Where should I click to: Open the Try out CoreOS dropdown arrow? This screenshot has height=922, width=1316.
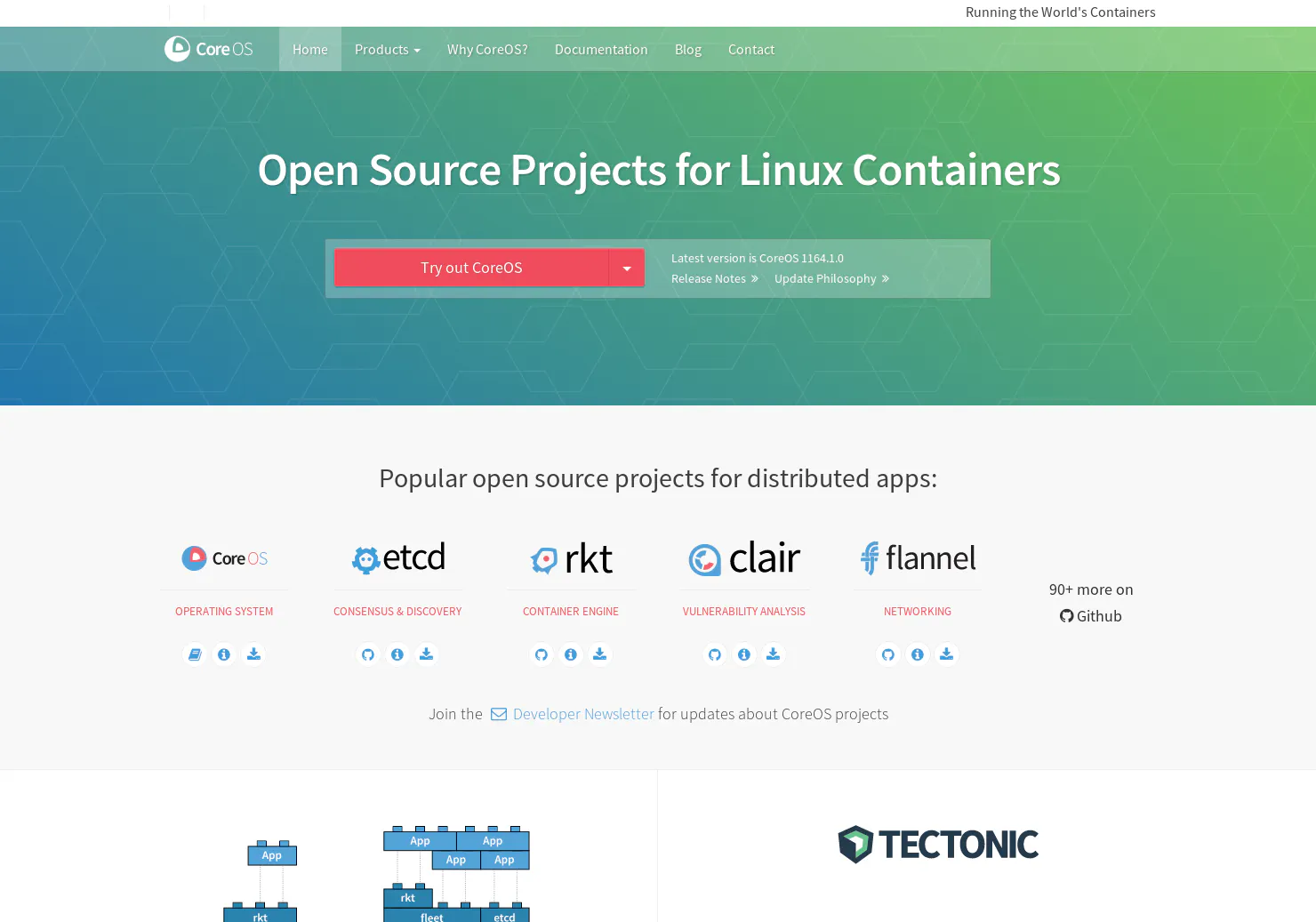[x=627, y=268]
